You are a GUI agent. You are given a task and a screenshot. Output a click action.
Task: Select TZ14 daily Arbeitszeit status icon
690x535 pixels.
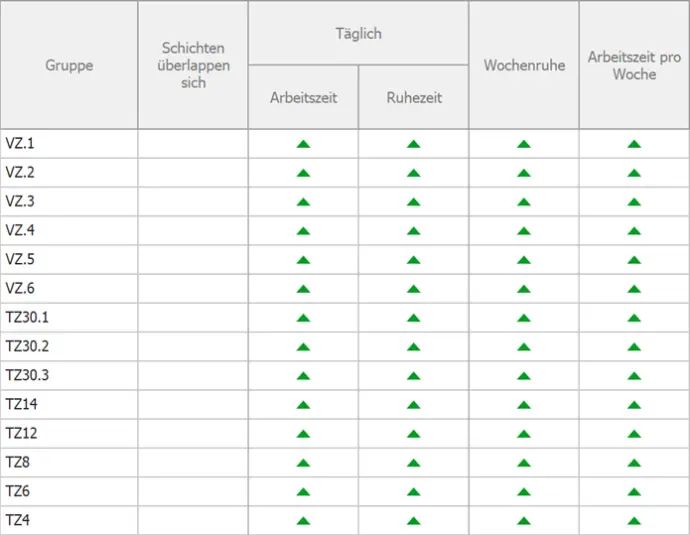pyautogui.click(x=303, y=405)
